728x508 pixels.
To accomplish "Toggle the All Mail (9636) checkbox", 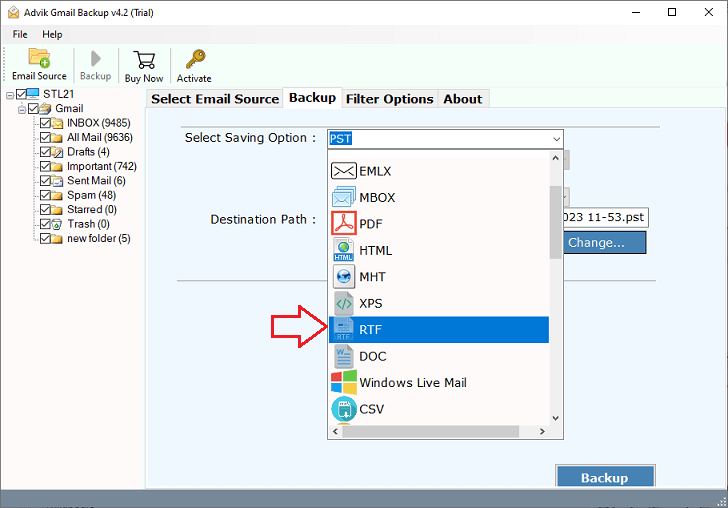I will (x=45, y=137).
